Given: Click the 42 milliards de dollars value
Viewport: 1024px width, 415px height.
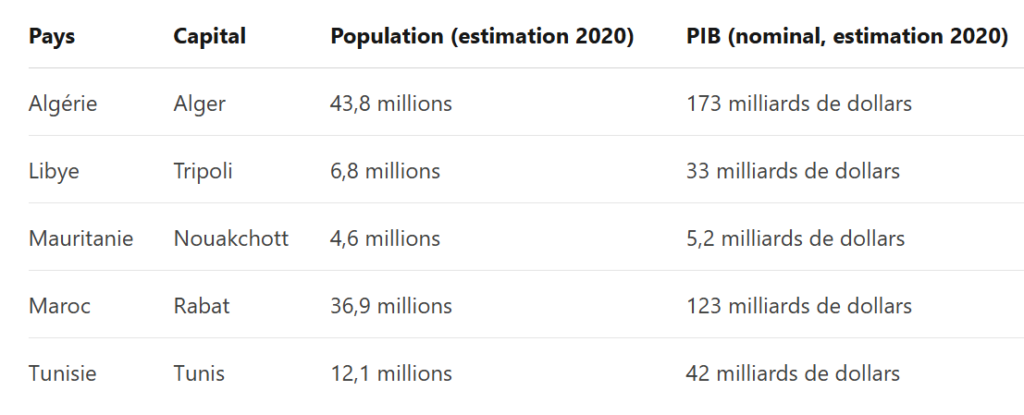Looking at the screenshot, I should click(x=793, y=374).
